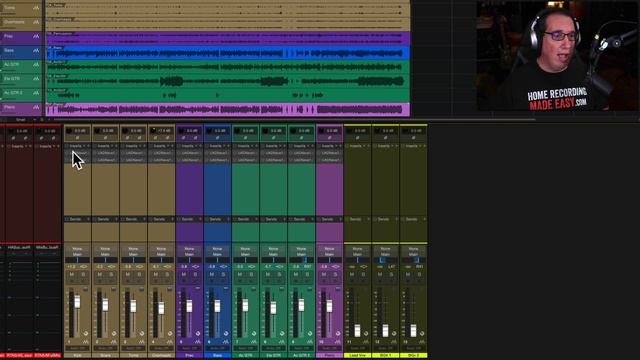
Task: Click pan mode icon on Perc channel
Action: [196, 267]
